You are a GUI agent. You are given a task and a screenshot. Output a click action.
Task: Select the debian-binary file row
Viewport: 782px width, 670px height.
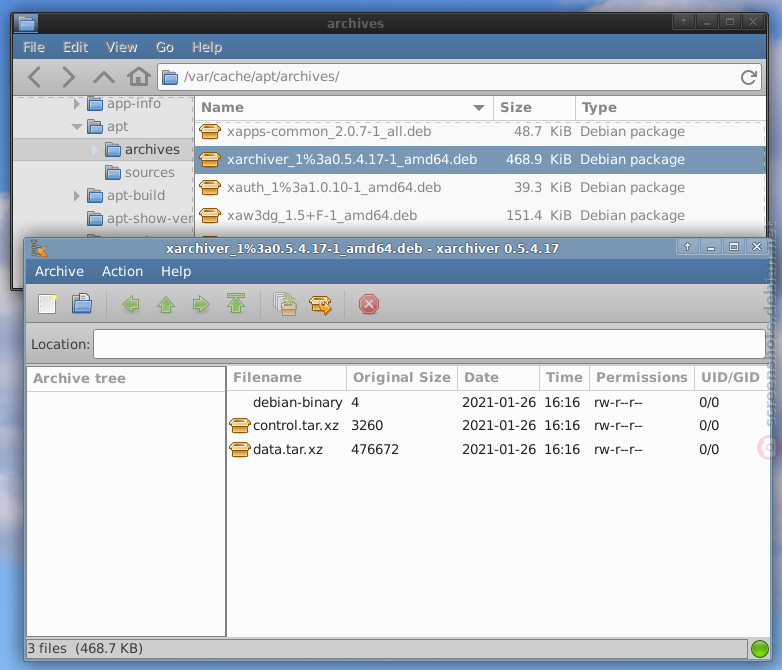(498, 403)
